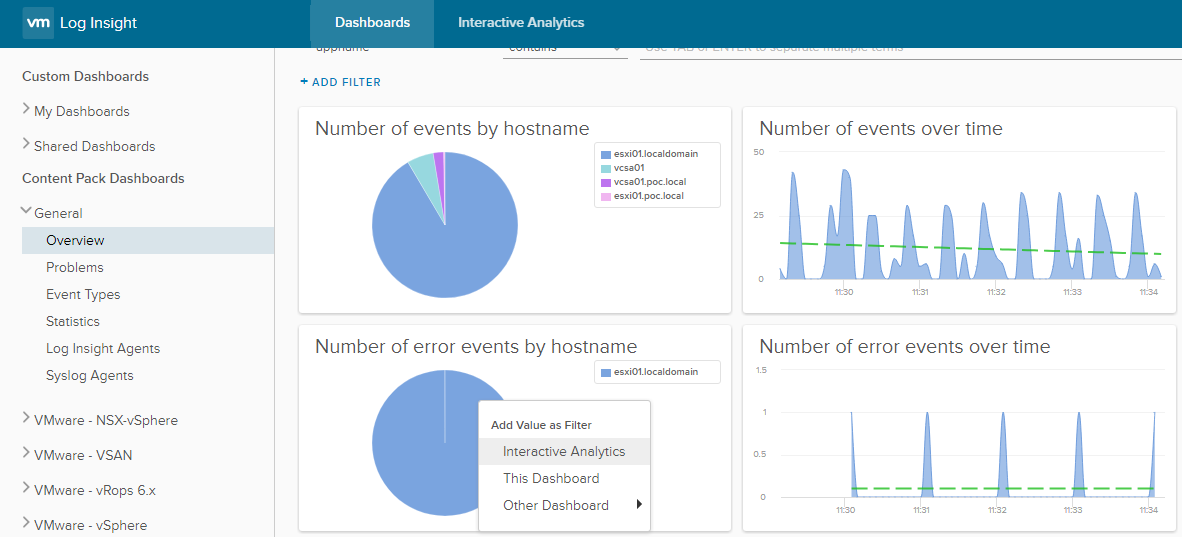Image resolution: width=1182 pixels, height=537 pixels.
Task: Click the 11:30 label in events over time chart
Action: 844,291
